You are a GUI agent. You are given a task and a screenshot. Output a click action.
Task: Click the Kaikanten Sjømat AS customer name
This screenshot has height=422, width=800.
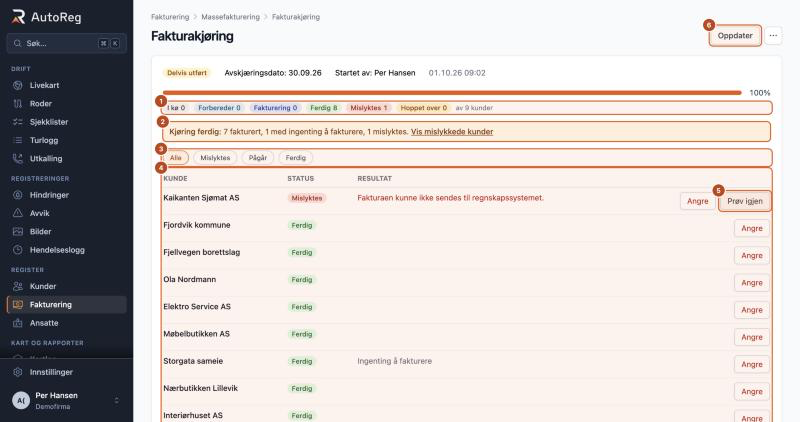[201, 197]
